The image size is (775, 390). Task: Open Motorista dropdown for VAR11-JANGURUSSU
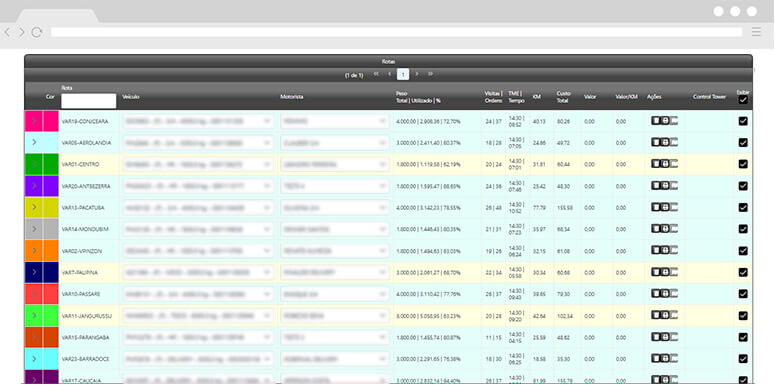335,315
